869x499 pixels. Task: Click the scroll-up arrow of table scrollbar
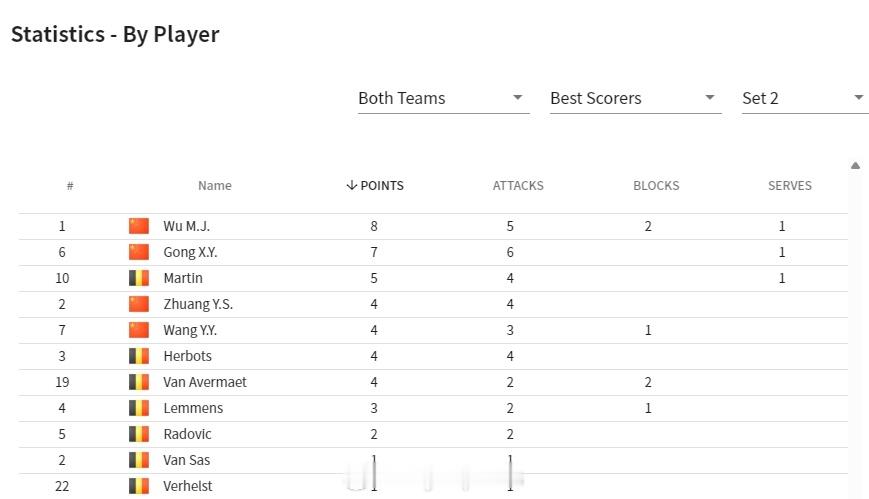click(x=855, y=165)
